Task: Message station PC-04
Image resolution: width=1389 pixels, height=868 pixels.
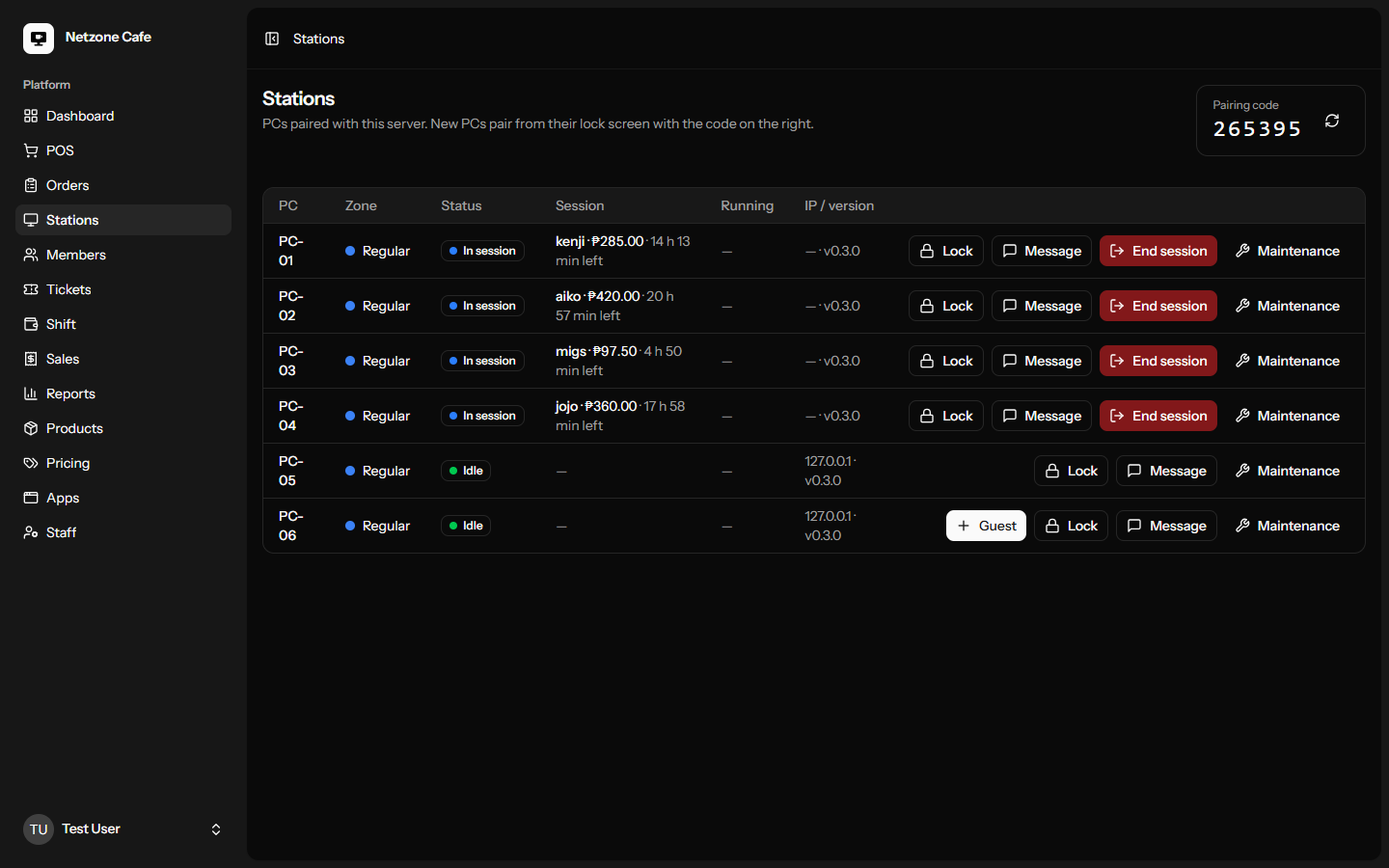Action: tap(1042, 416)
